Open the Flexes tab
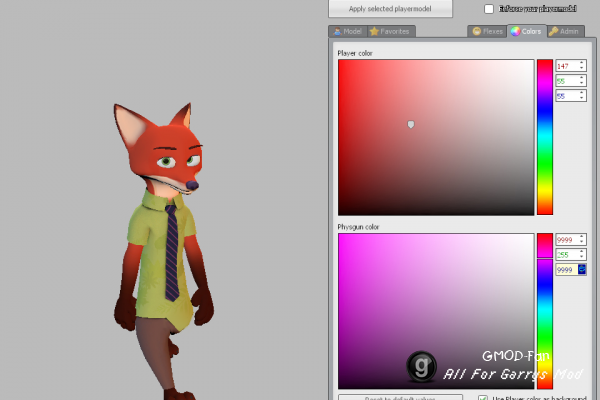The height and width of the screenshot is (400, 600). coord(488,31)
